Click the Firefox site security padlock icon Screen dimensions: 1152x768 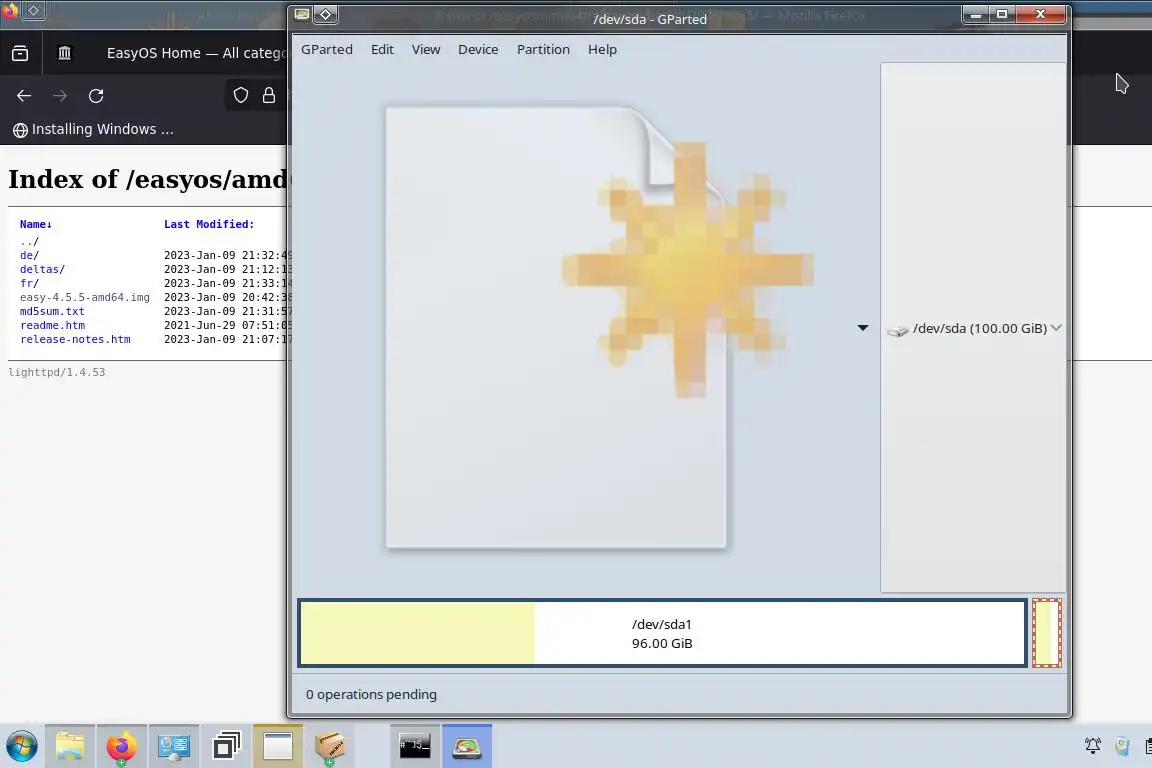[x=269, y=95]
